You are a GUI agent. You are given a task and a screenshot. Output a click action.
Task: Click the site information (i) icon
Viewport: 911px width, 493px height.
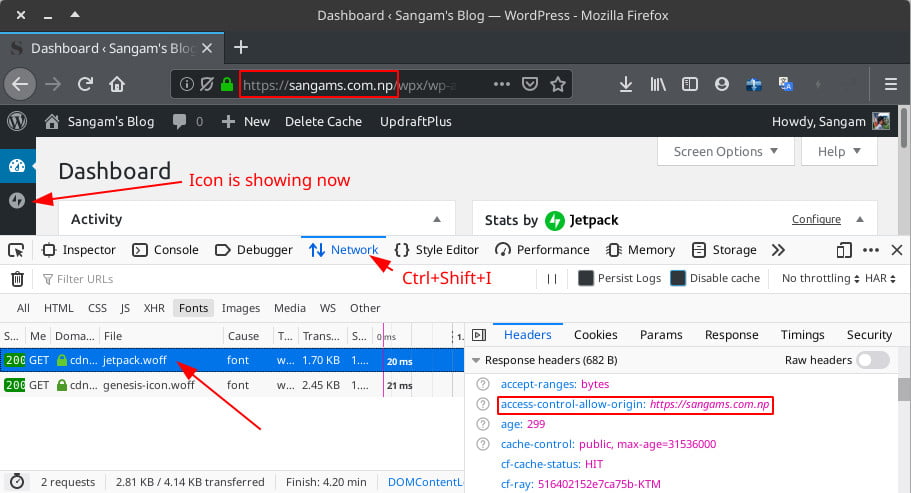(x=186, y=85)
